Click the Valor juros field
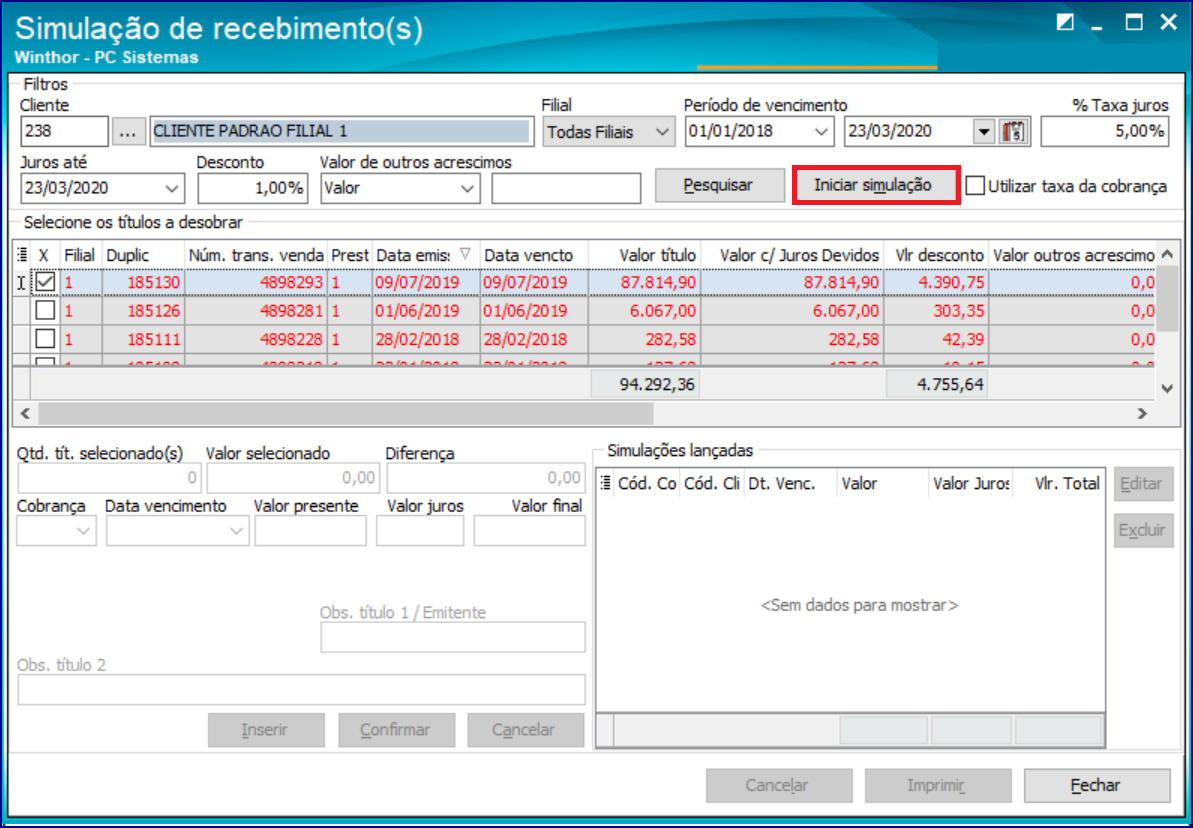The image size is (1193, 828). coord(420,531)
